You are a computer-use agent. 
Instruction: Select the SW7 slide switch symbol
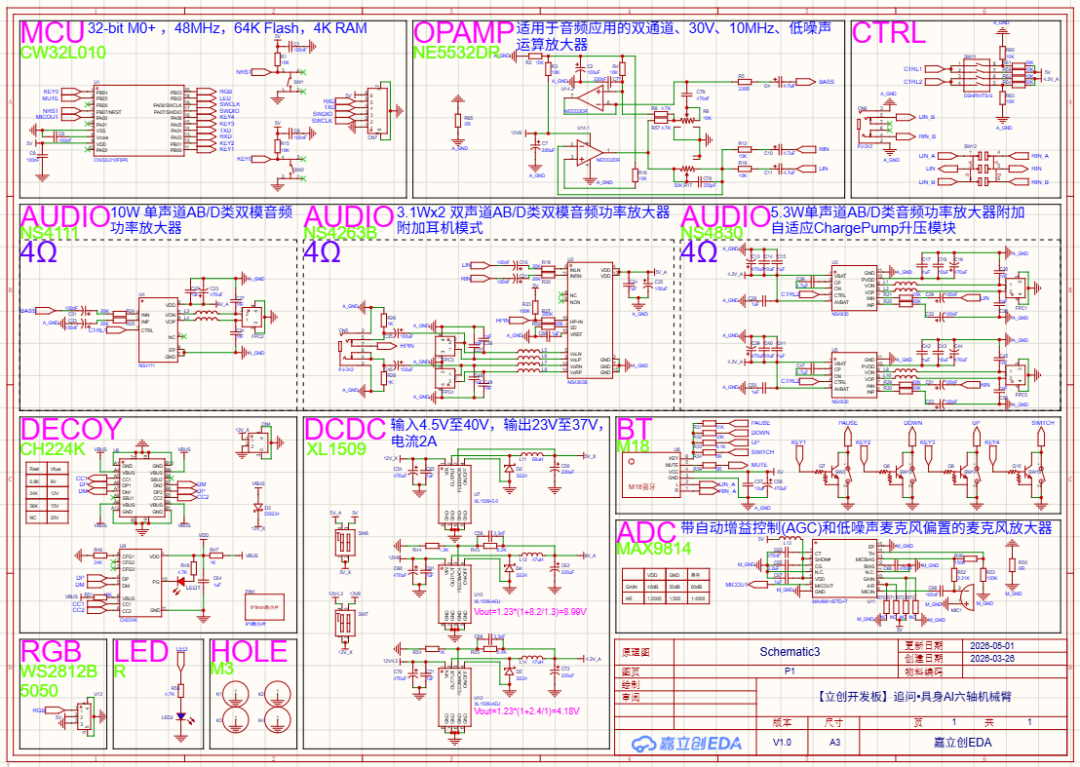point(344,624)
